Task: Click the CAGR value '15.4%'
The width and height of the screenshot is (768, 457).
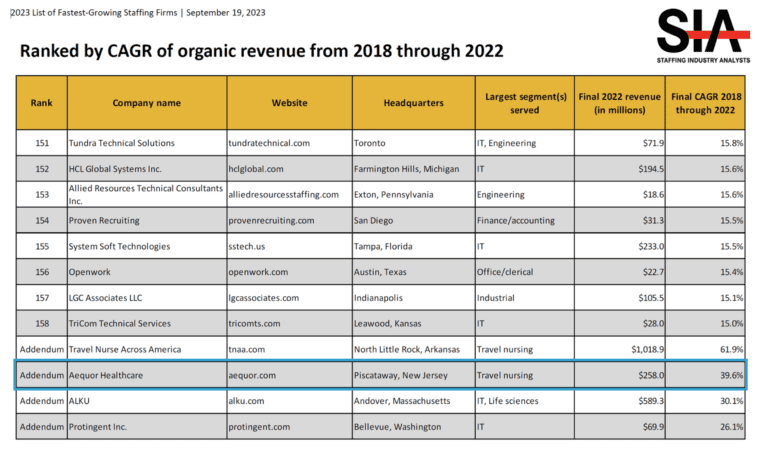Action: (731, 272)
